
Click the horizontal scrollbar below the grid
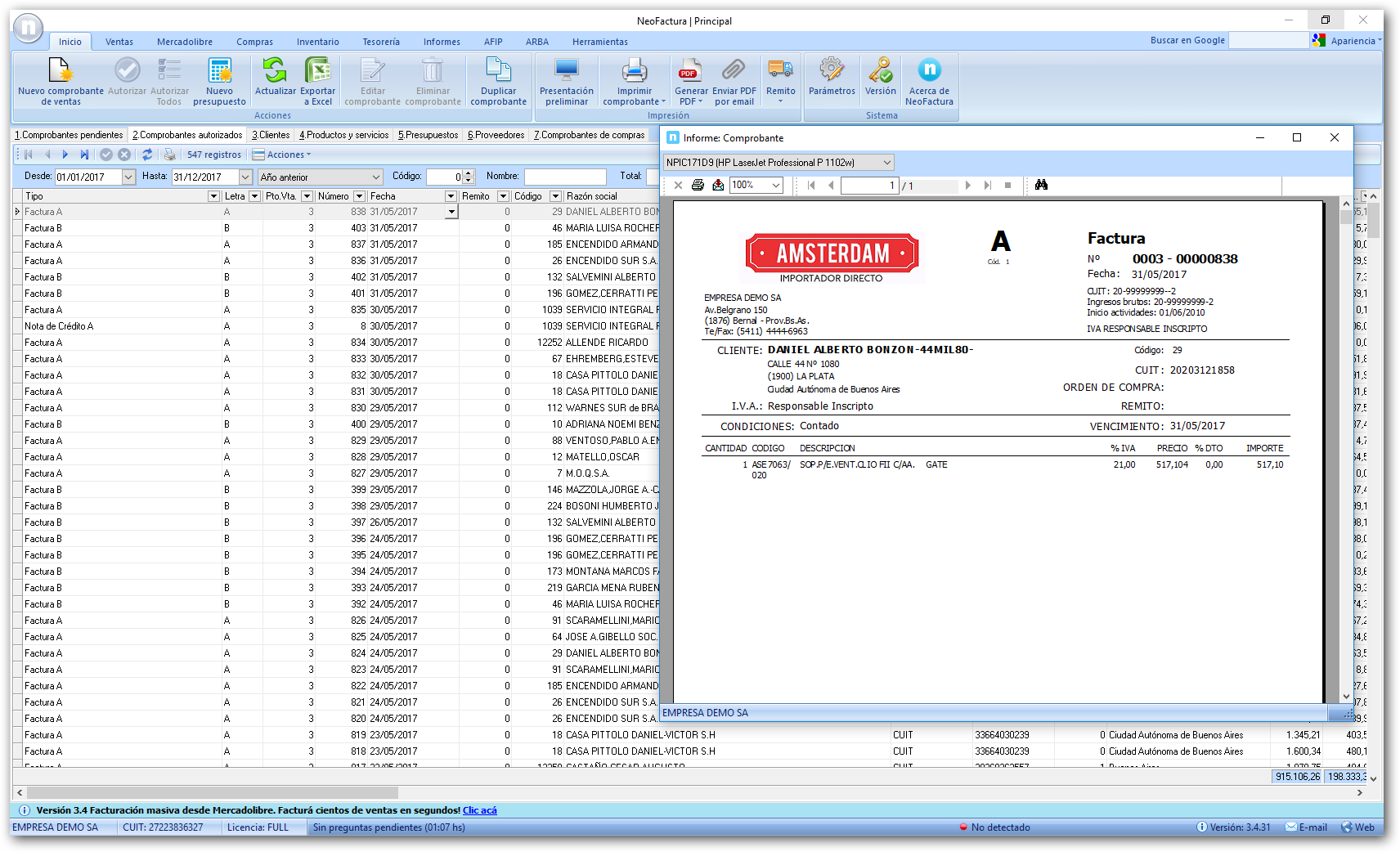click(213, 792)
